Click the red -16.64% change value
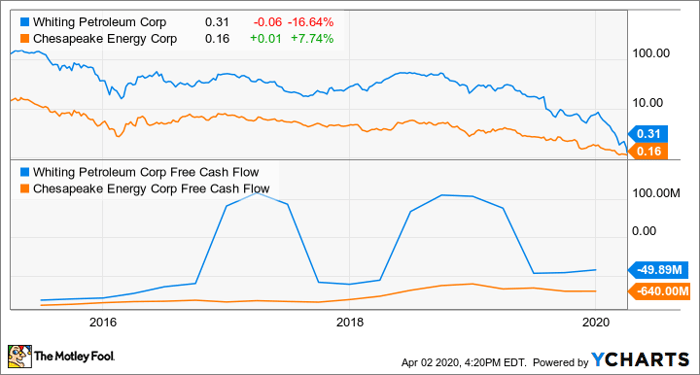 [x=310, y=22]
